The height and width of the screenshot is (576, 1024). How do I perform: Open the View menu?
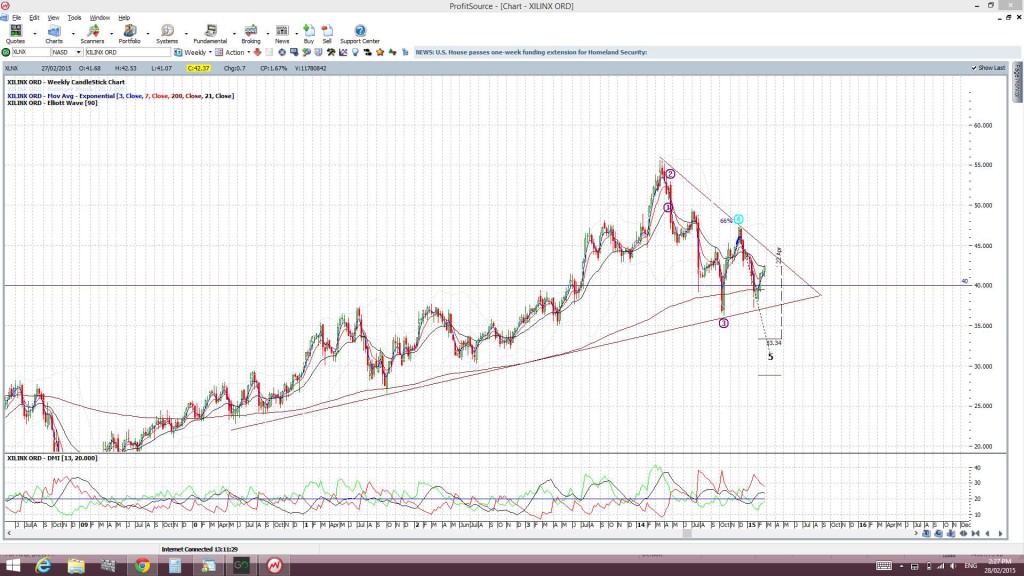point(53,18)
